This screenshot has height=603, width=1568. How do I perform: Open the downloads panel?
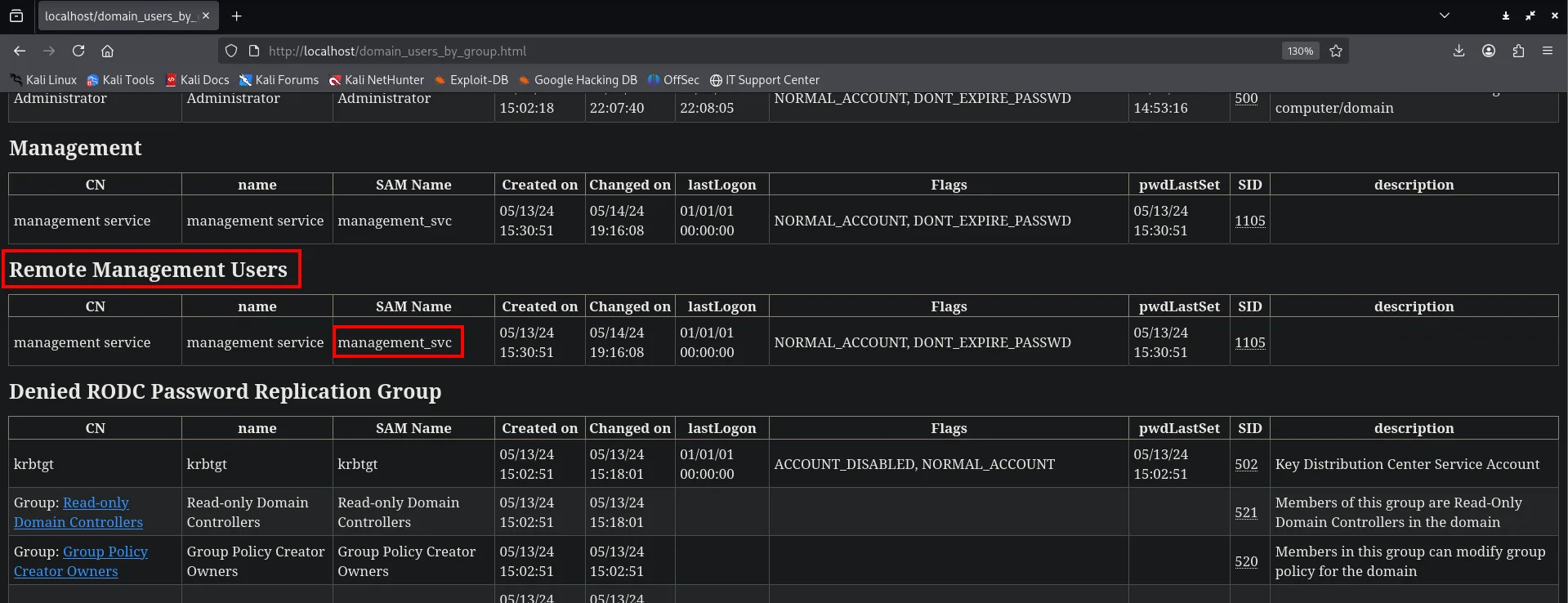(x=1459, y=51)
